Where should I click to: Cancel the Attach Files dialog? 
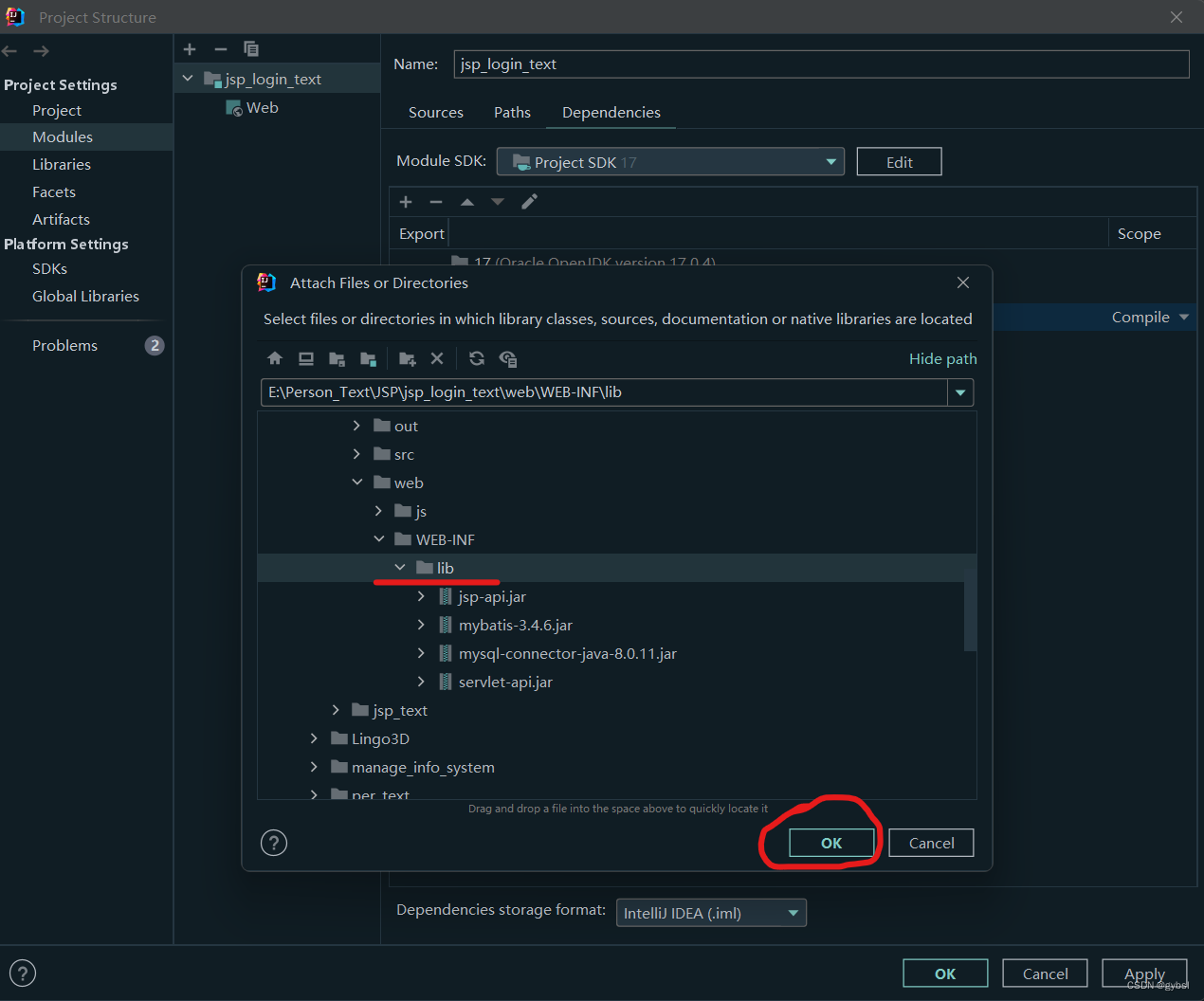(x=931, y=843)
